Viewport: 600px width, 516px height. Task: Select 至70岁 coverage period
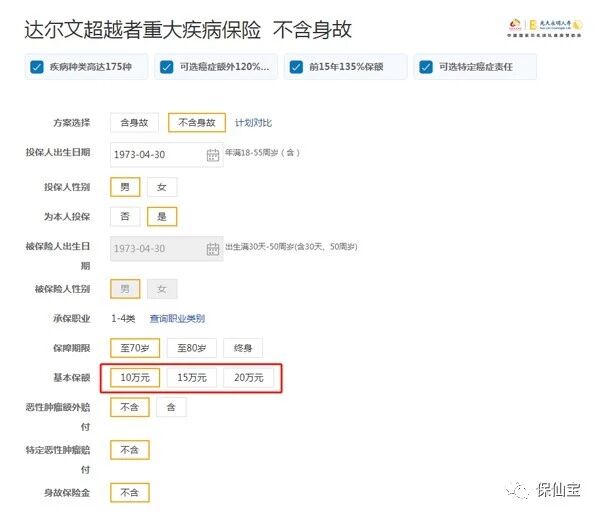tap(135, 348)
